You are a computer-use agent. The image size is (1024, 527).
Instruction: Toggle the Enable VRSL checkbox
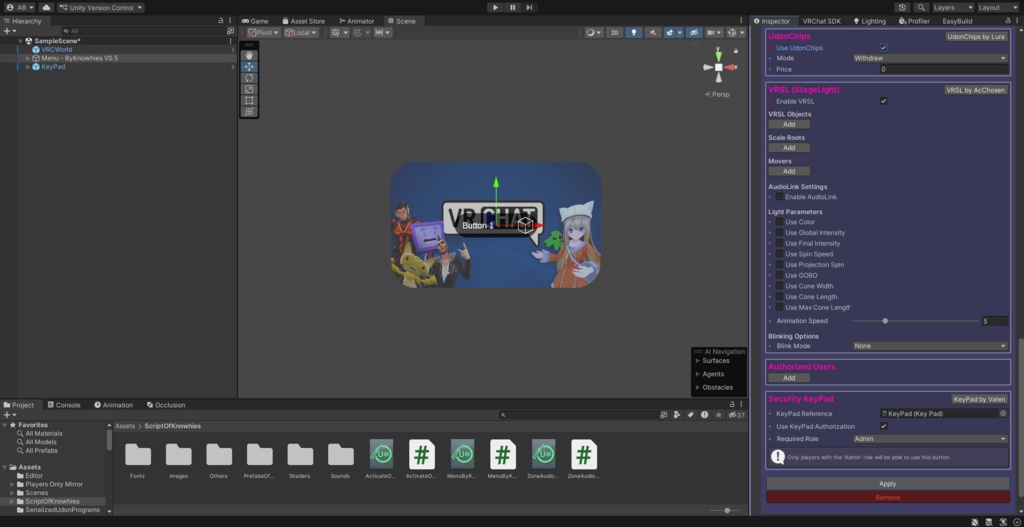[884, 101]
